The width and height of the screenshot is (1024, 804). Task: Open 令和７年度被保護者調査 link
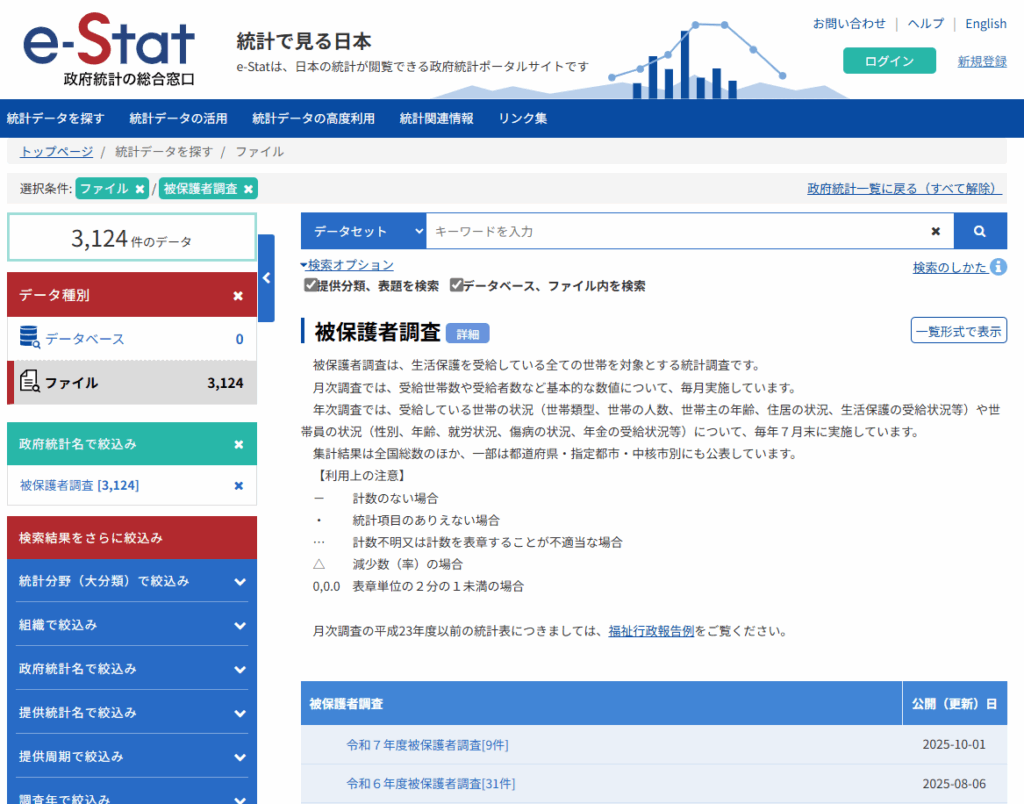point(427,745)
